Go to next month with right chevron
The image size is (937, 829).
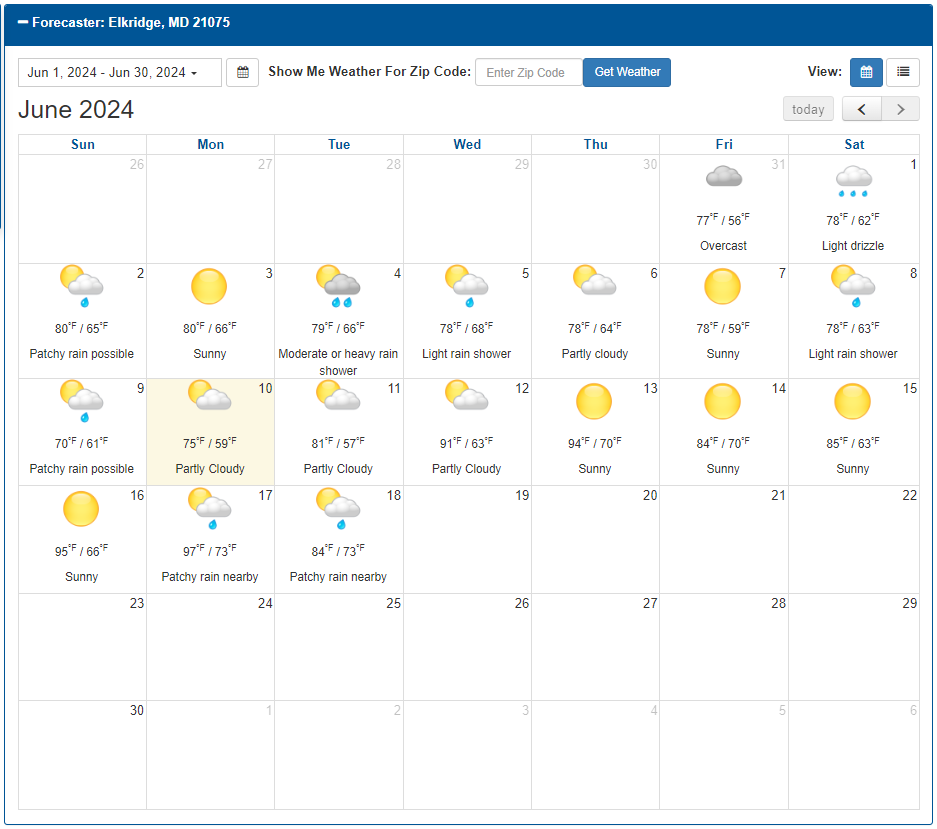[x=901, y=109]
